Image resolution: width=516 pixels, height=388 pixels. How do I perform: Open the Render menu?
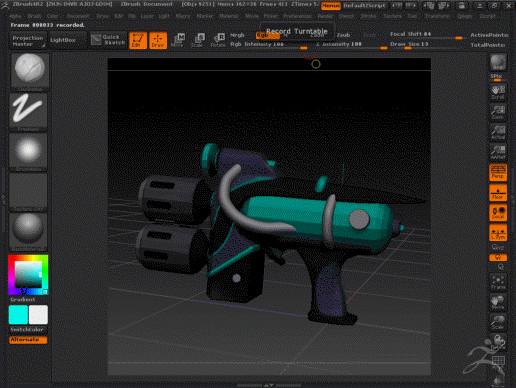pyautogui.click(x=325, y=16)
